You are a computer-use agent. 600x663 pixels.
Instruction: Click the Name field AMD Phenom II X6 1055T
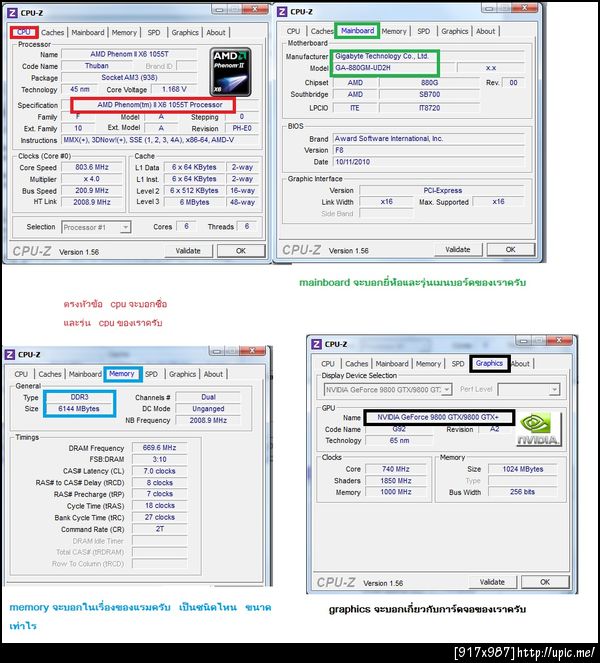click(x=129, y=54)
